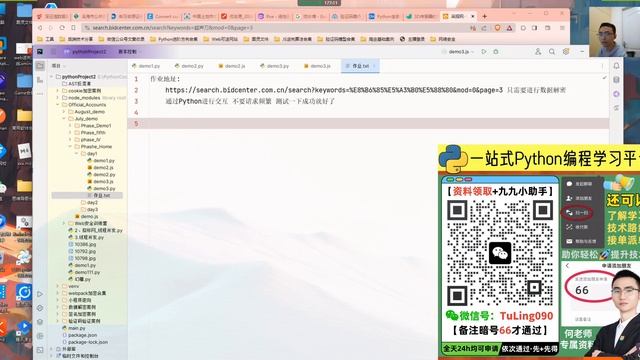Open the Project tool window folder icon
Viewport: 640px width, 360px height.
tap(40, 65)
